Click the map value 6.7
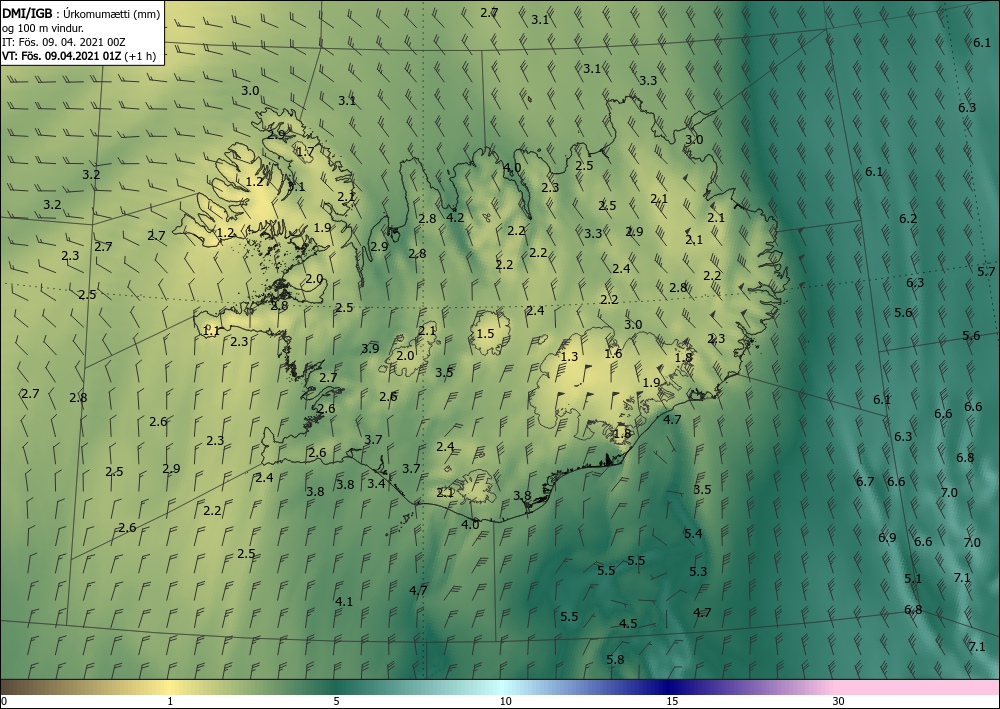Viewport: 1000px width, 709px height. click(865, 481)
